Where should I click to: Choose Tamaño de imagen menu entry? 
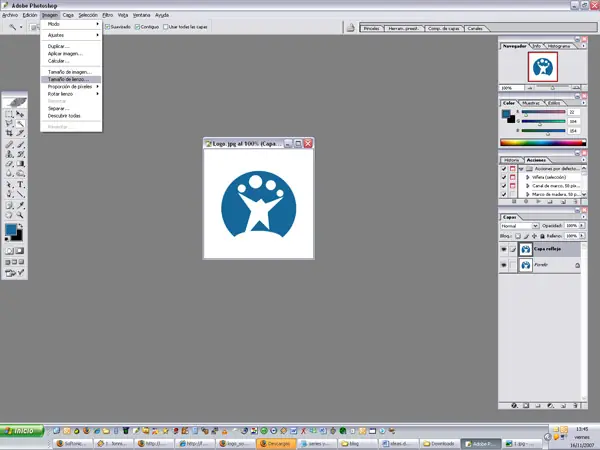point(71,72)
